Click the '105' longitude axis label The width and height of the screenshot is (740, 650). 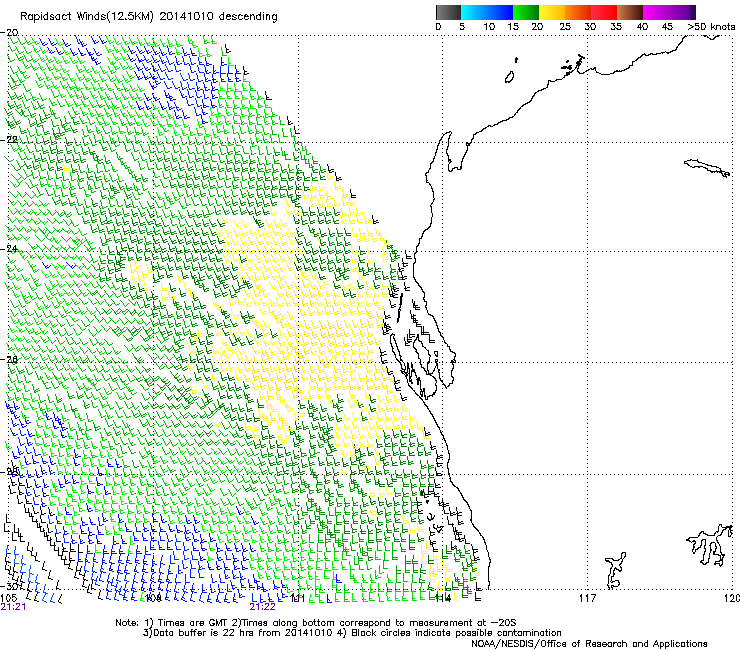[x=8, y=598]
